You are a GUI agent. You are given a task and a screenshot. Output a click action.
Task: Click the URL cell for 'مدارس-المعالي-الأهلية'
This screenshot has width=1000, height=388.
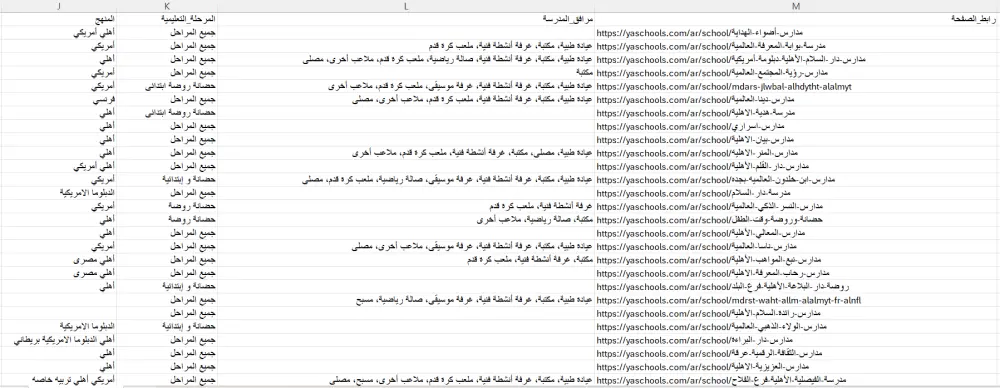point(797,234)
